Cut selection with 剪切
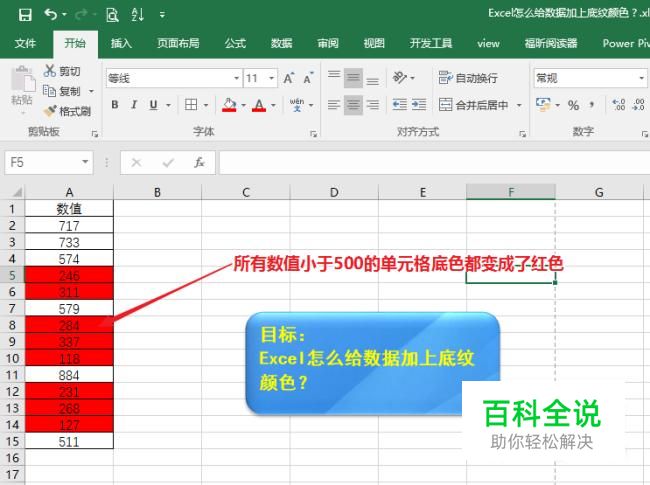Screen dimensions: 650x485 pyautogui.click(x=63, y=71)
